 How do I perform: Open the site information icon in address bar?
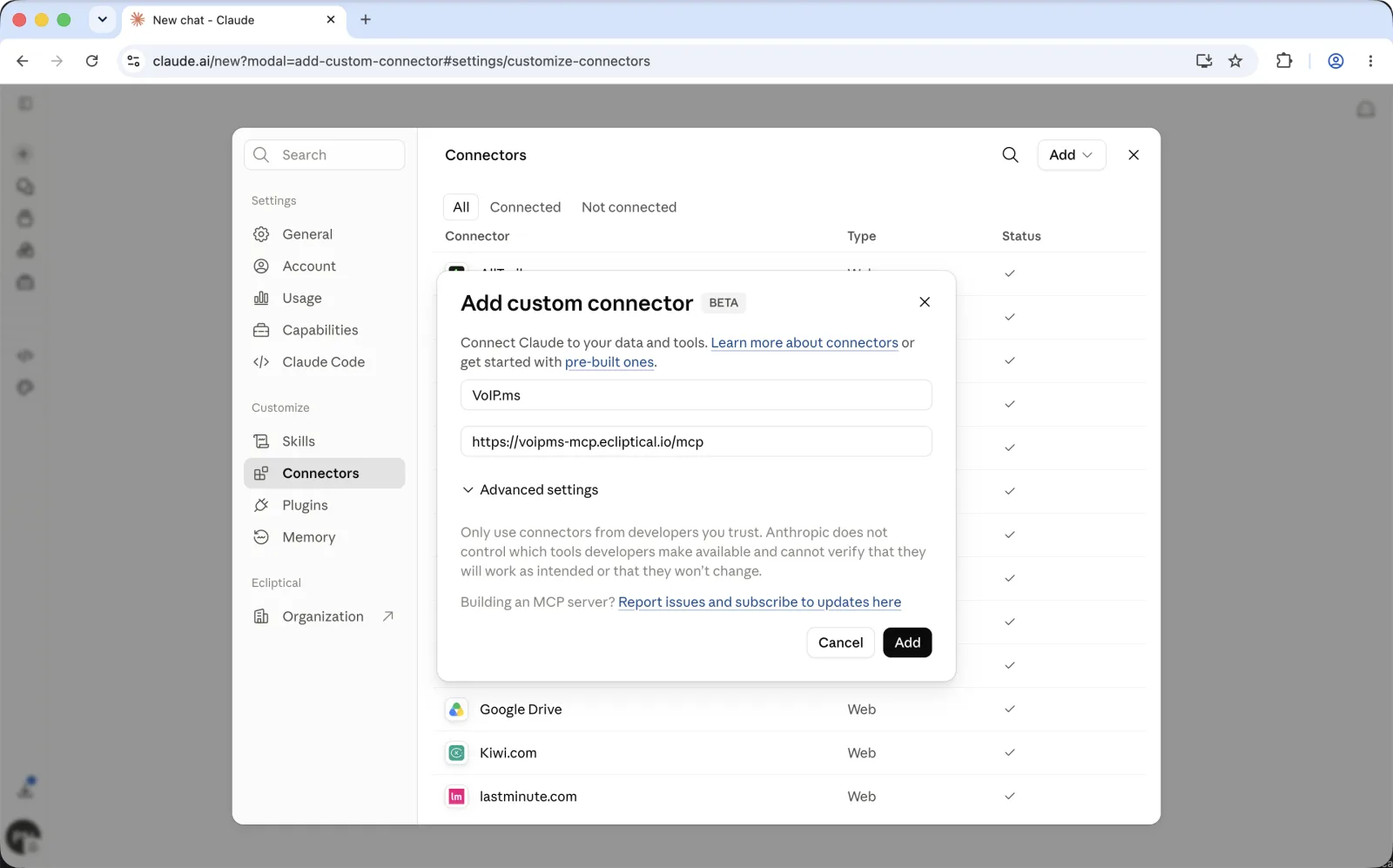tap(133, 61)
